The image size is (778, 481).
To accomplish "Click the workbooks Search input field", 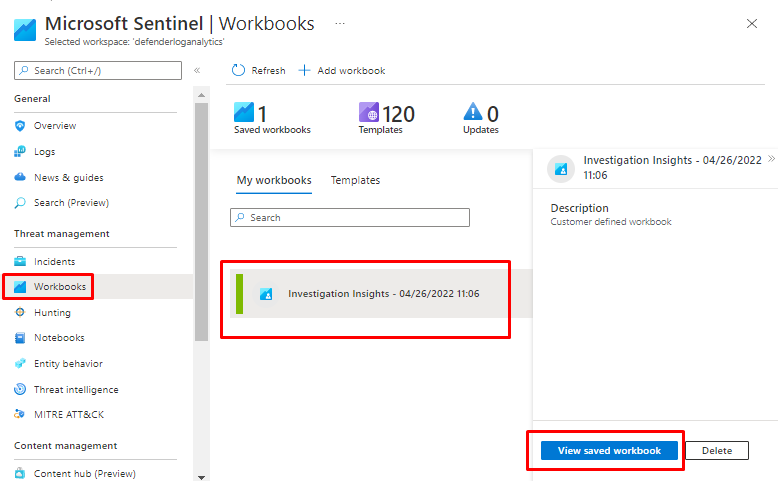I will 350,218.
